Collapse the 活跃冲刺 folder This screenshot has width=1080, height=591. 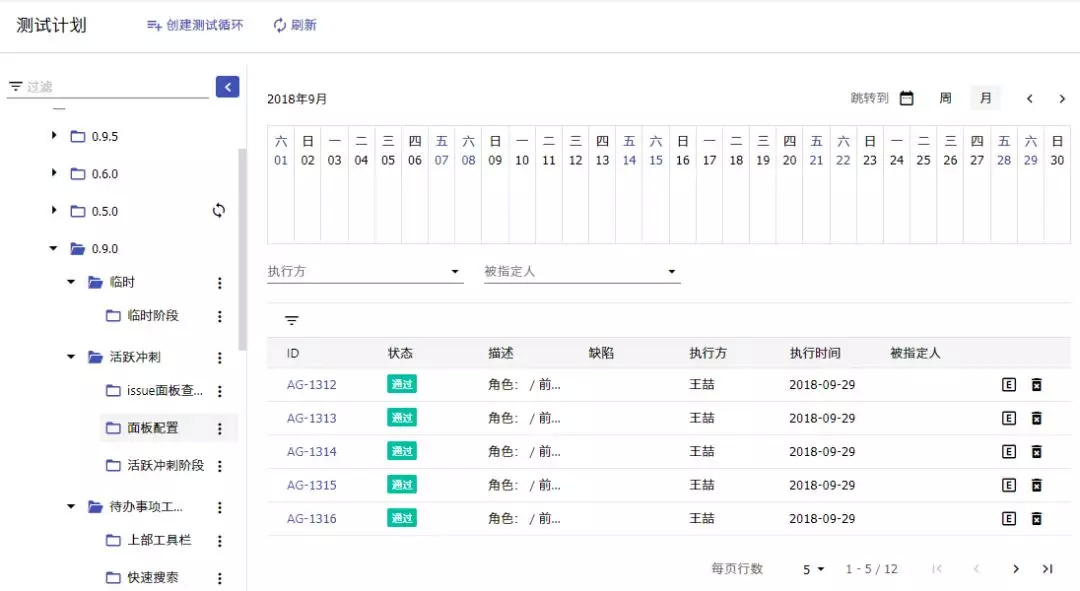click(71, 357)
